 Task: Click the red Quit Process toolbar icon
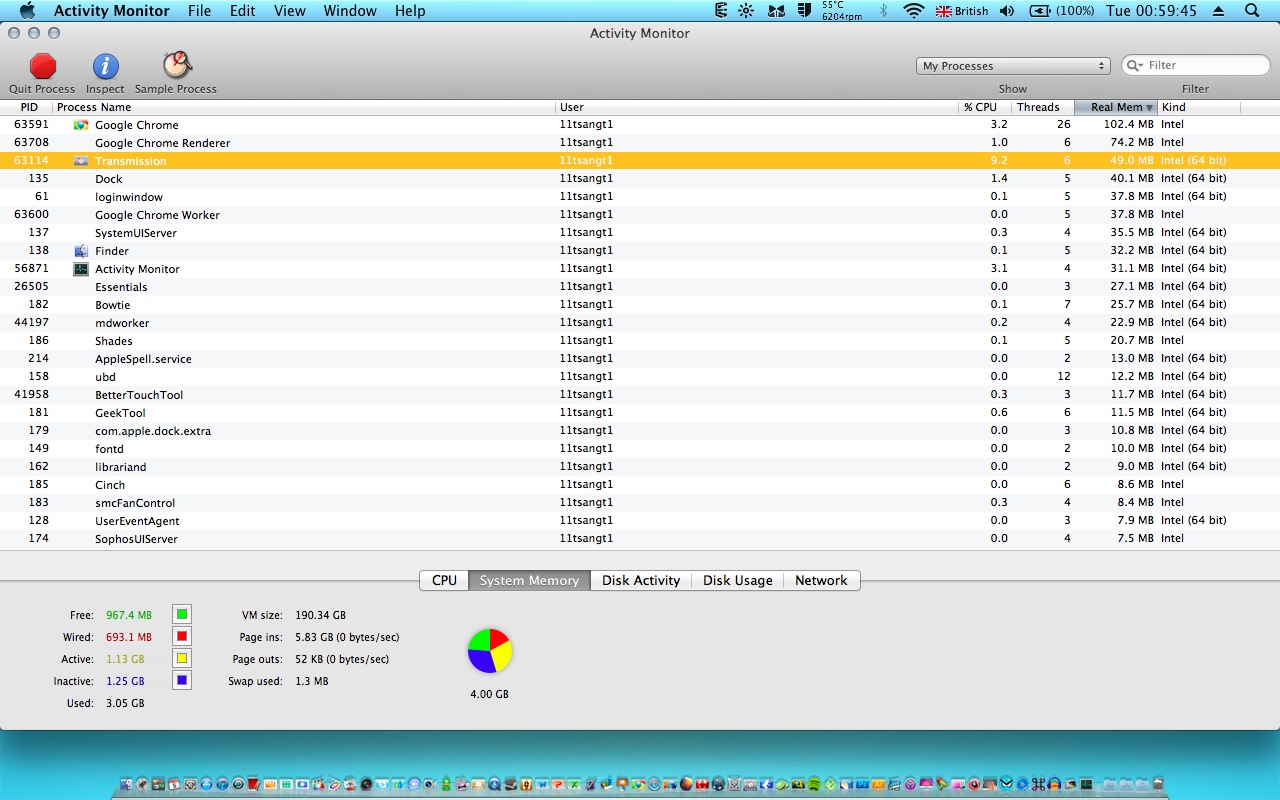[43, 66]
